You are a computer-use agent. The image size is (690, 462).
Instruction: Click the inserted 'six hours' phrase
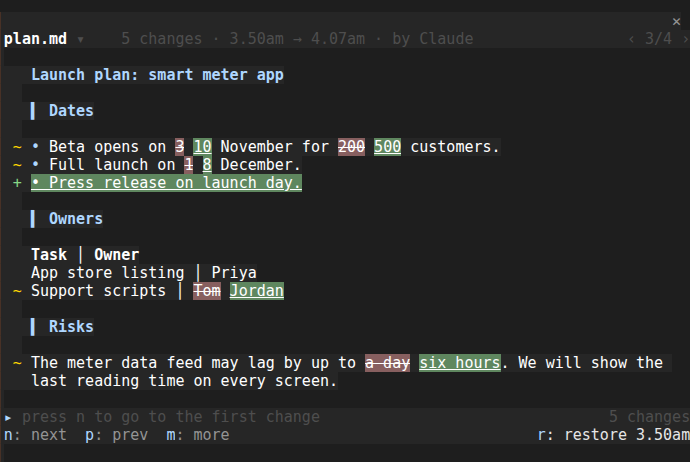[460, 363]
